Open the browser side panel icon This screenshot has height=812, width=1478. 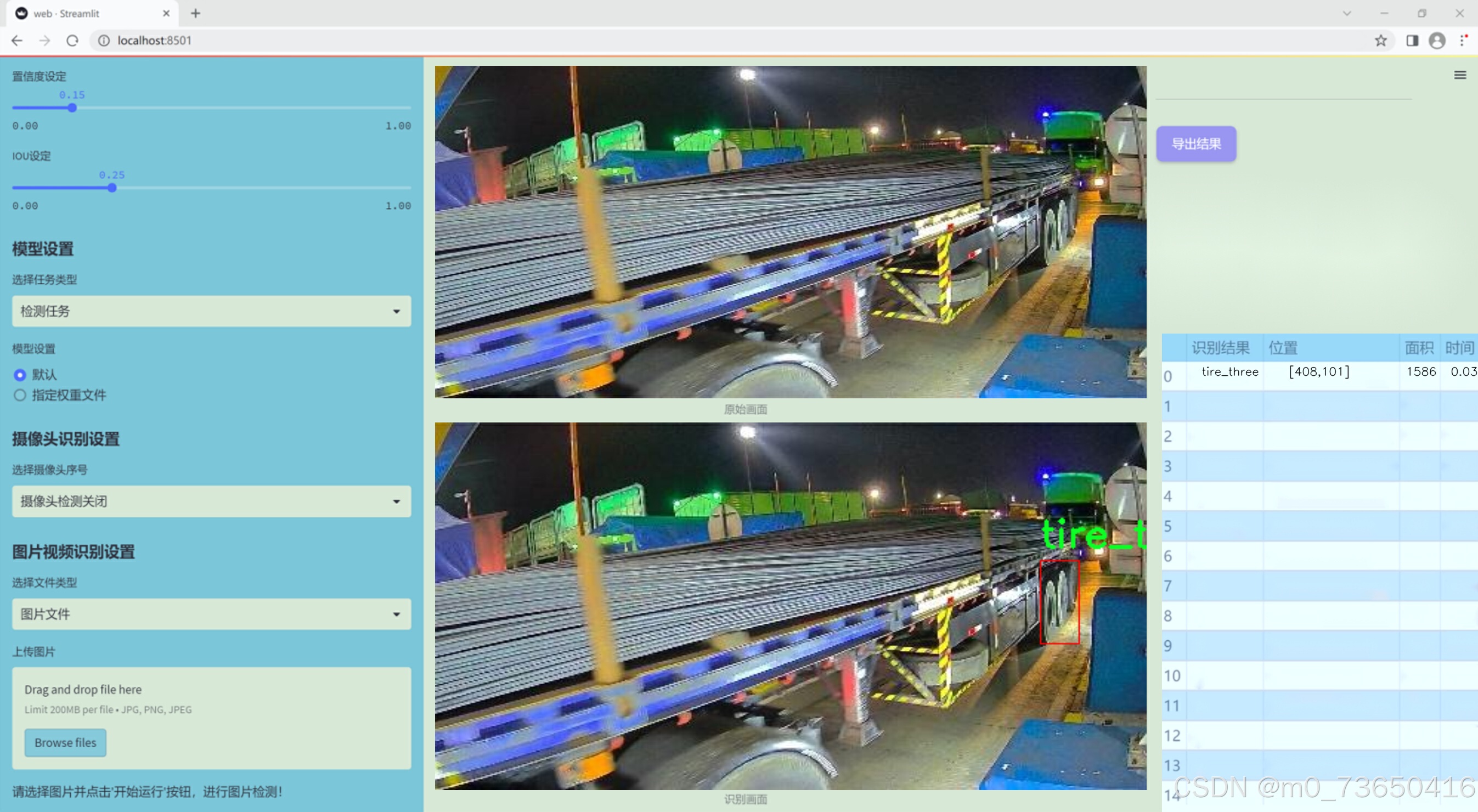tap(1412, 41)
